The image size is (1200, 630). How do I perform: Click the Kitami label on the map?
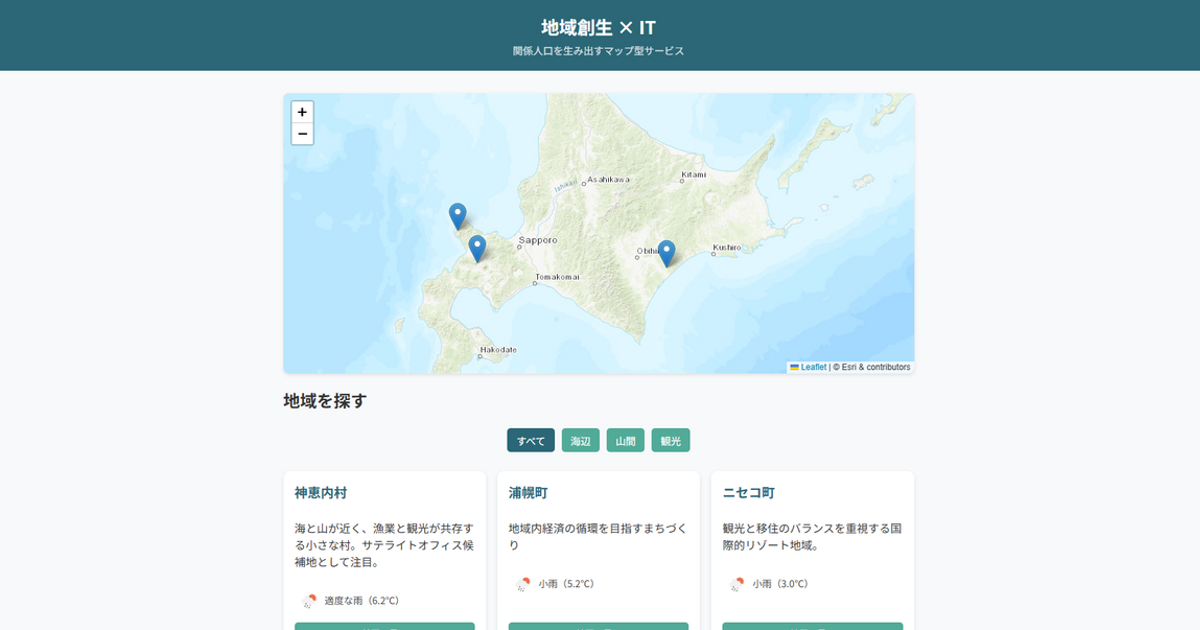click(693, 174)
